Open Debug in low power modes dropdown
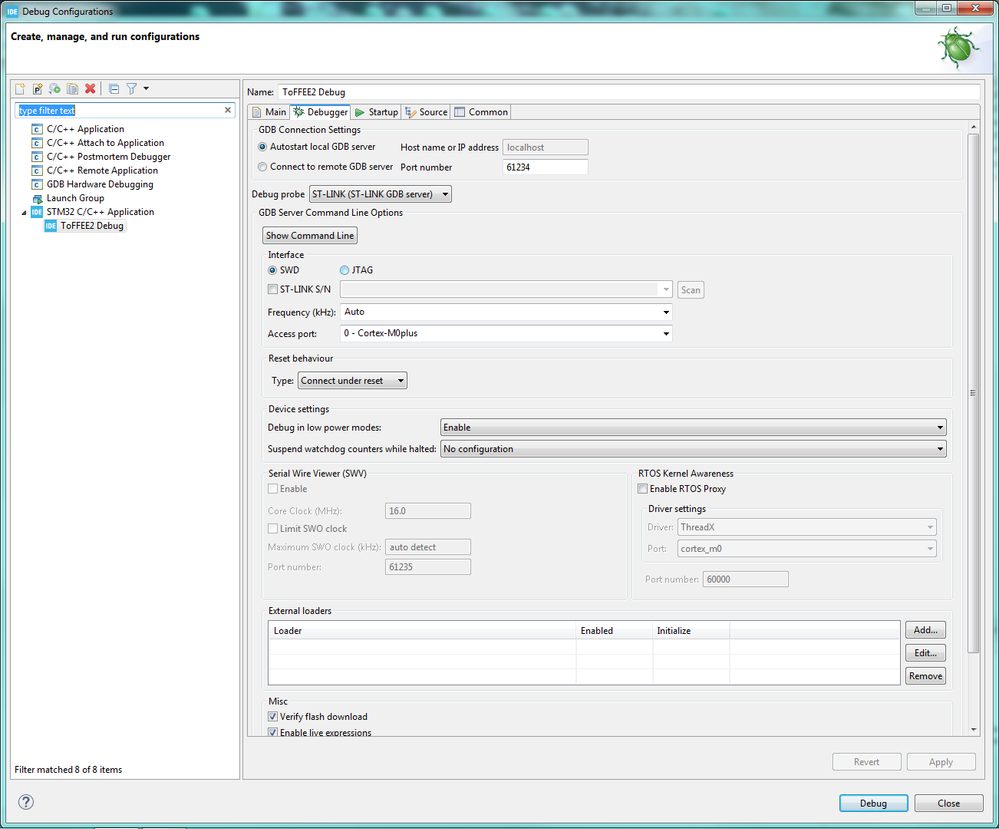Image resolution: width=999 pixels, height=829 pixels. [x=693, y=428]
